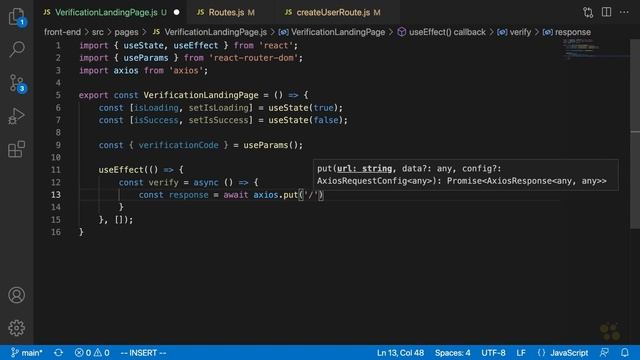Click the 'axios' import string on line 3
640x360 pixels.
[186, 71]
